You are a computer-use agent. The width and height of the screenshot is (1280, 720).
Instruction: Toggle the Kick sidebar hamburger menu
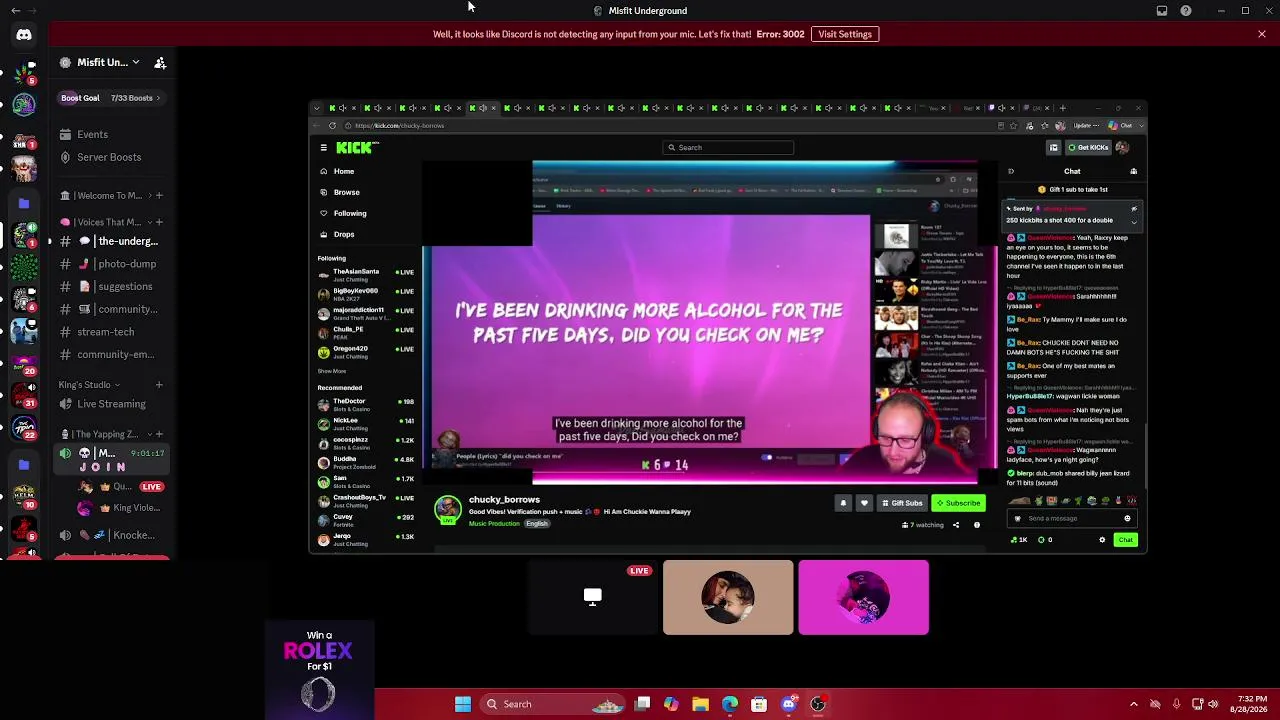click(x=323, y=148)
